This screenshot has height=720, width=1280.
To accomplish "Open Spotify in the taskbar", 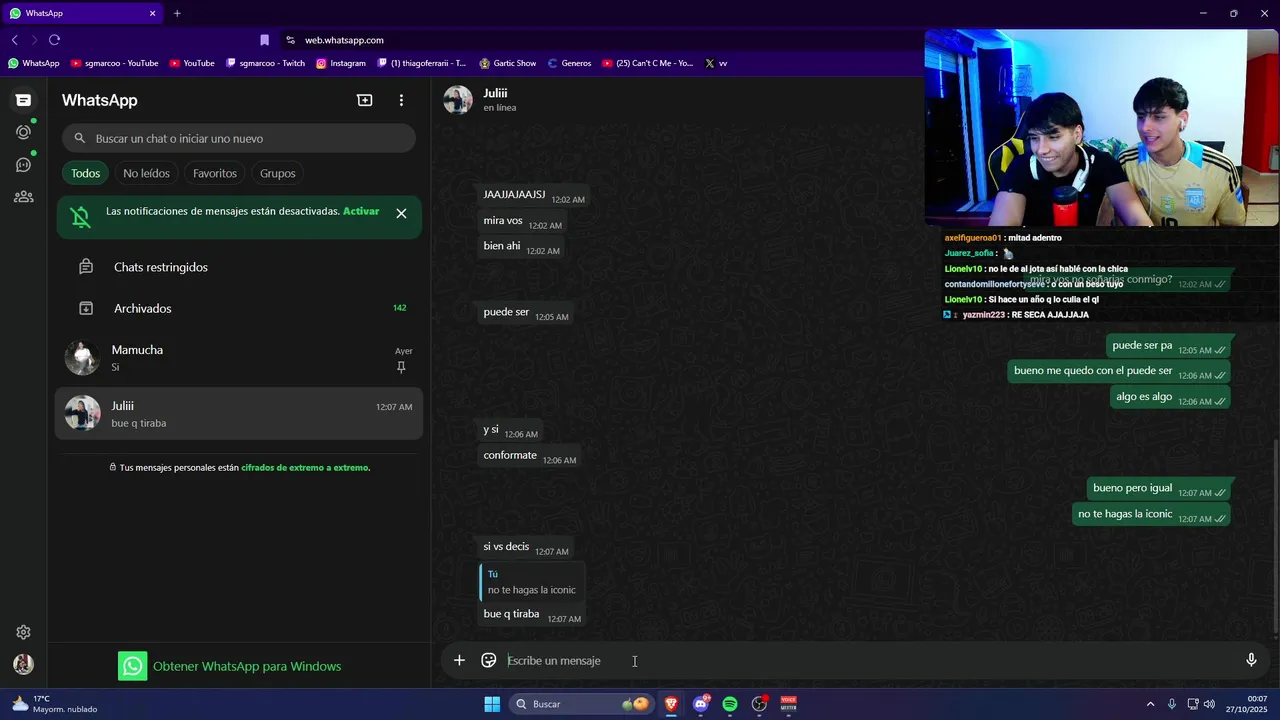I will [730, 704].
